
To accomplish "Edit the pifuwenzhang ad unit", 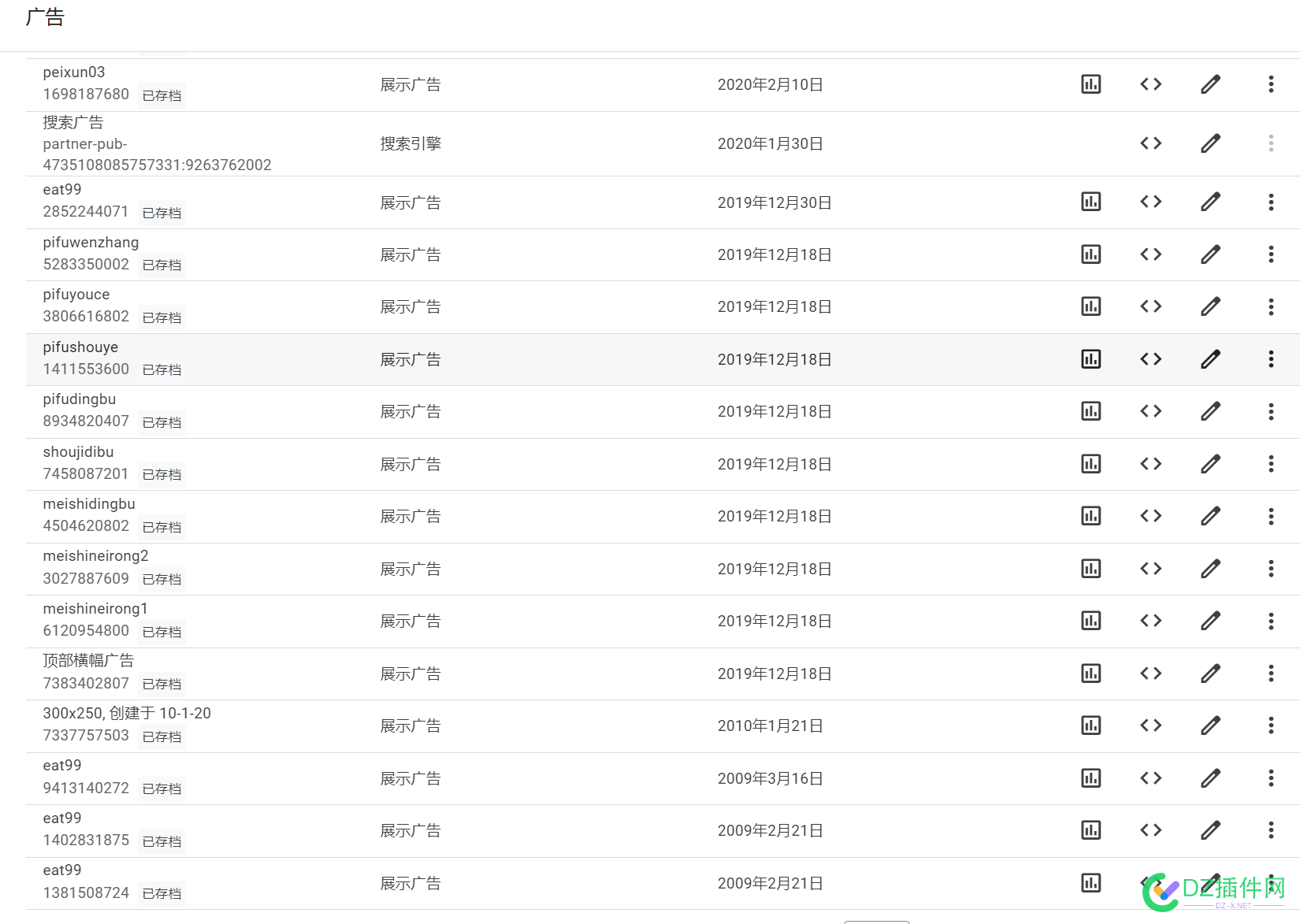I will click(1211, 254).
